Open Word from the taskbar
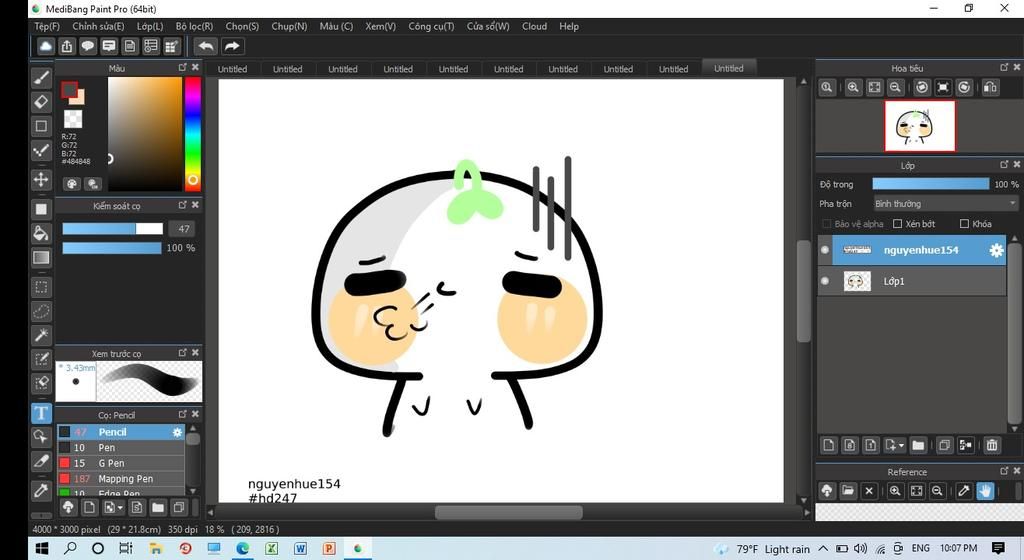The width and height of the screenshot is (1024, 560). coord(300,548)
